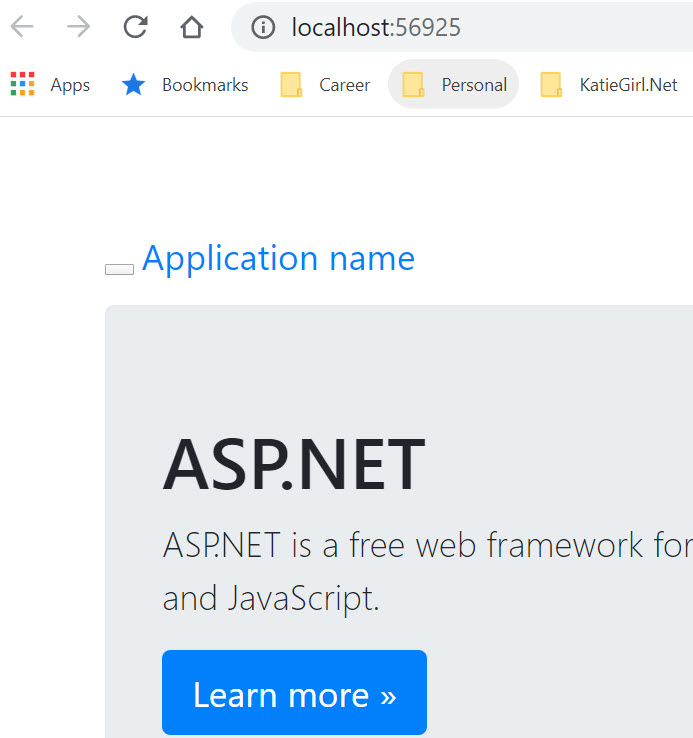Click the Learn more button

(294, 692)
